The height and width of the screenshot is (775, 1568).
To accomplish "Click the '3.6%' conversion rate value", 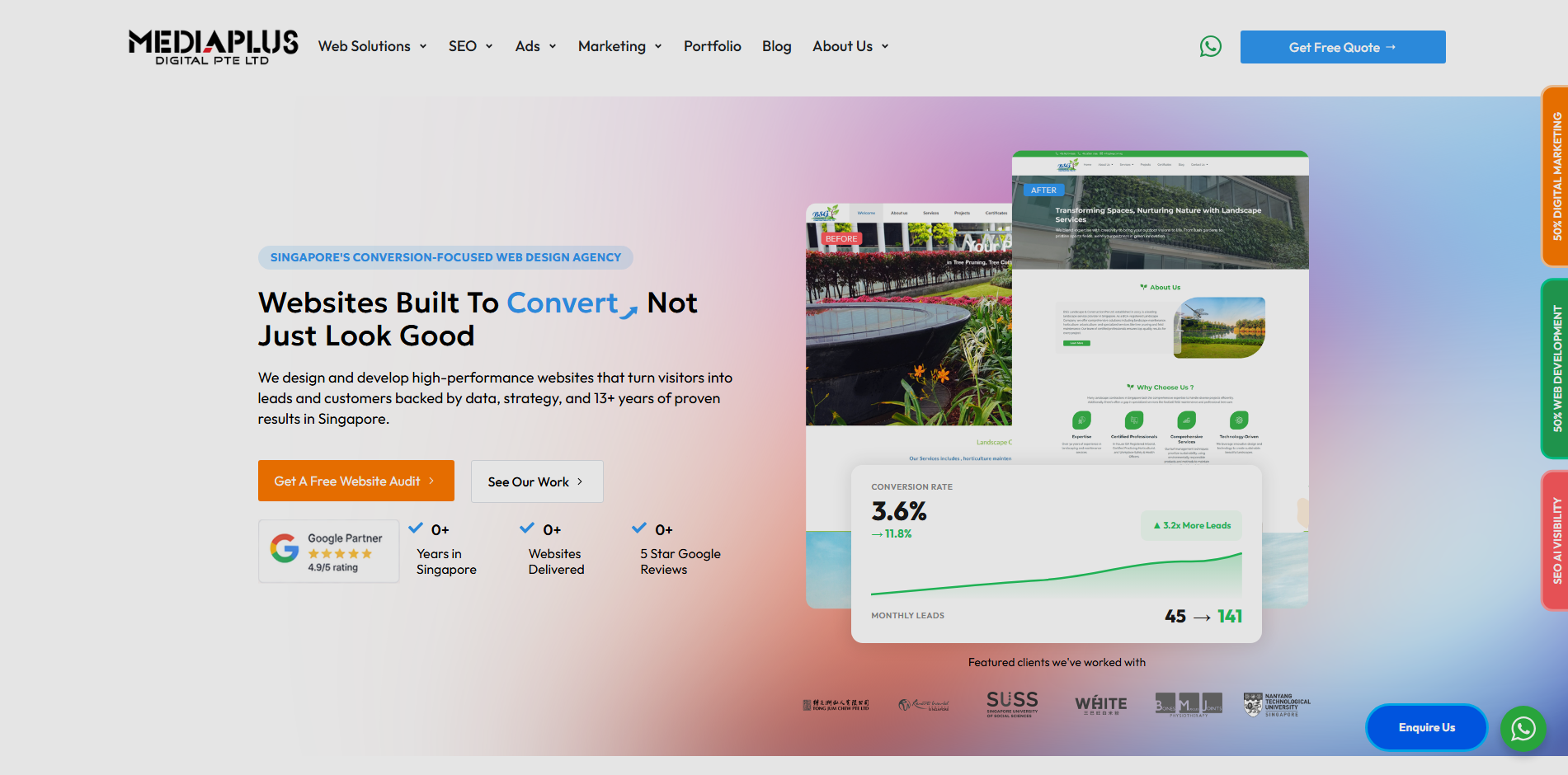I will point(899,511).
